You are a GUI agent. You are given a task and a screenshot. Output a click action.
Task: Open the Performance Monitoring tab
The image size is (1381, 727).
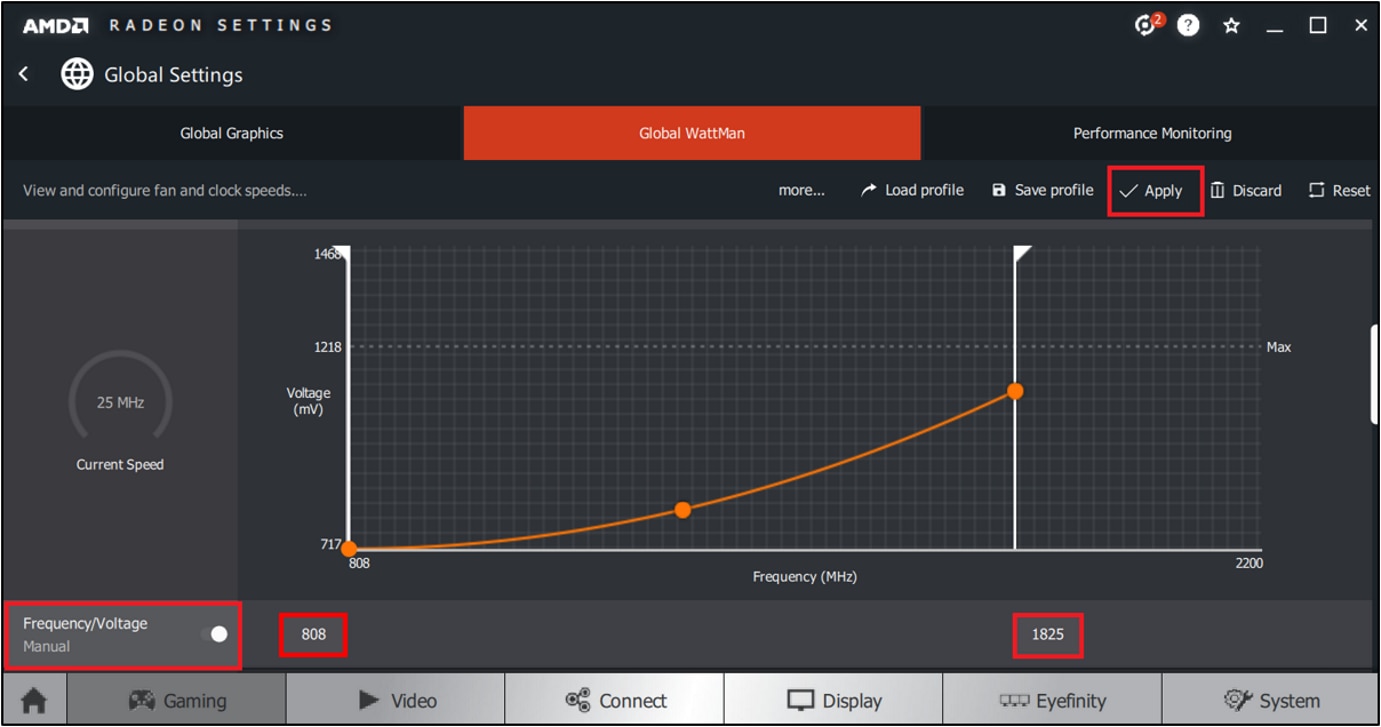point(1152,133)
